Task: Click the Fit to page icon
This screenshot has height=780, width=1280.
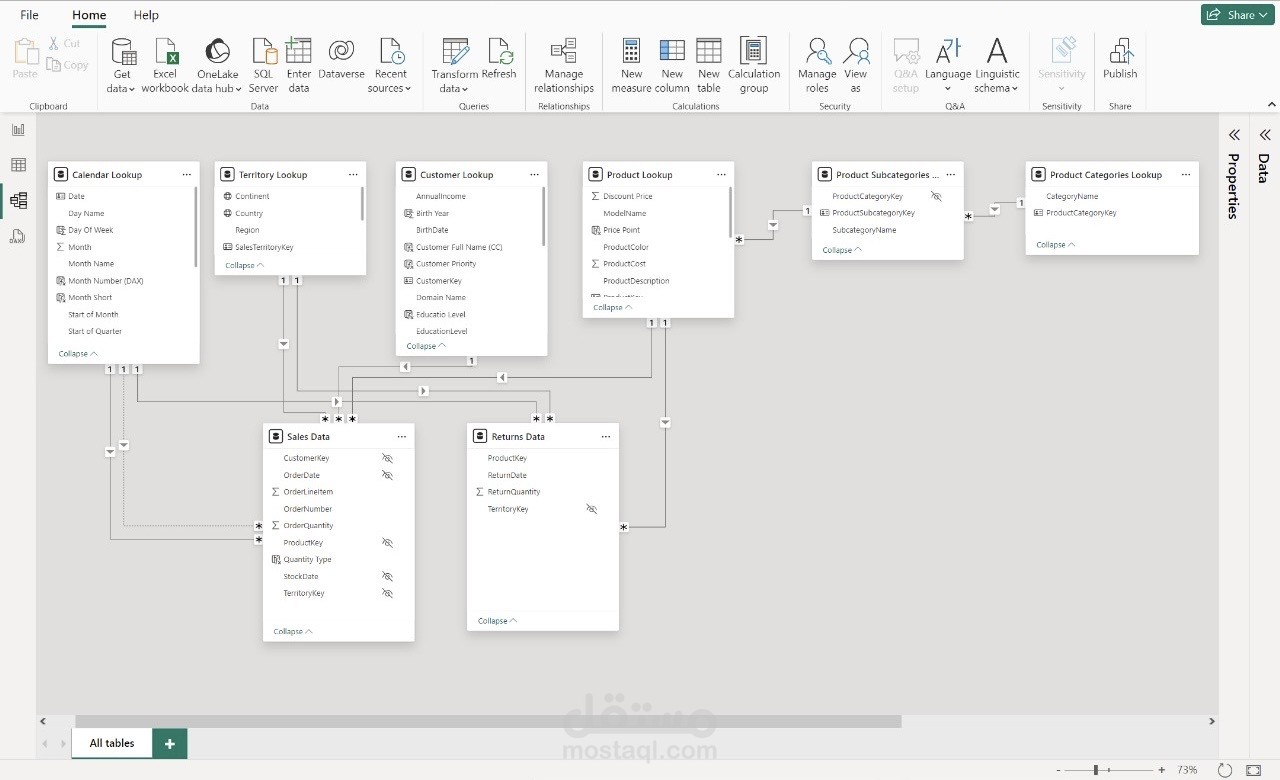Action: pyautogui.click(x=1256, y=770)
